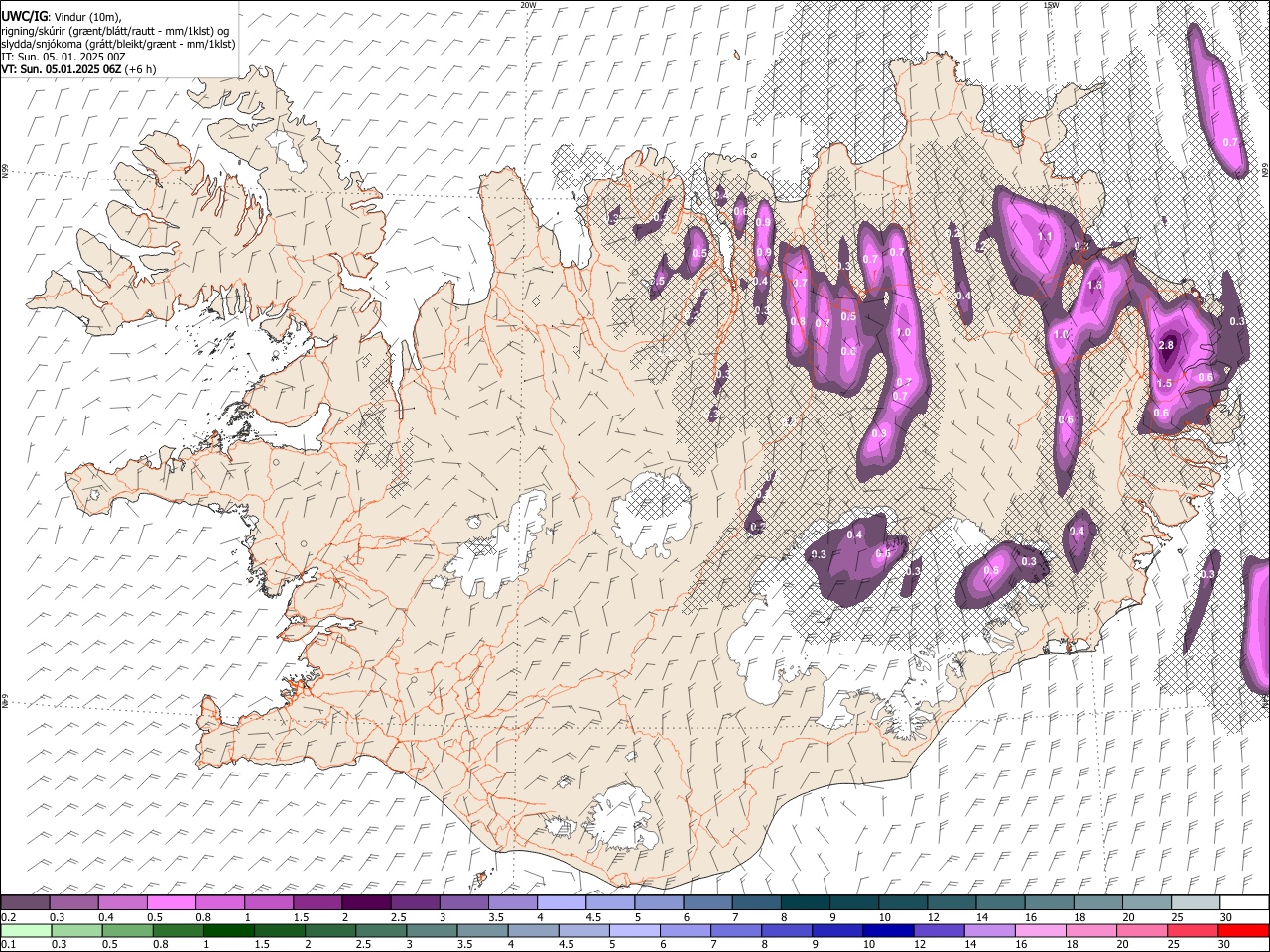The image size is (1270, 952).
Task: Pick top-row legend swatch between 0.3 and 0.4
Action: [73, 902]
